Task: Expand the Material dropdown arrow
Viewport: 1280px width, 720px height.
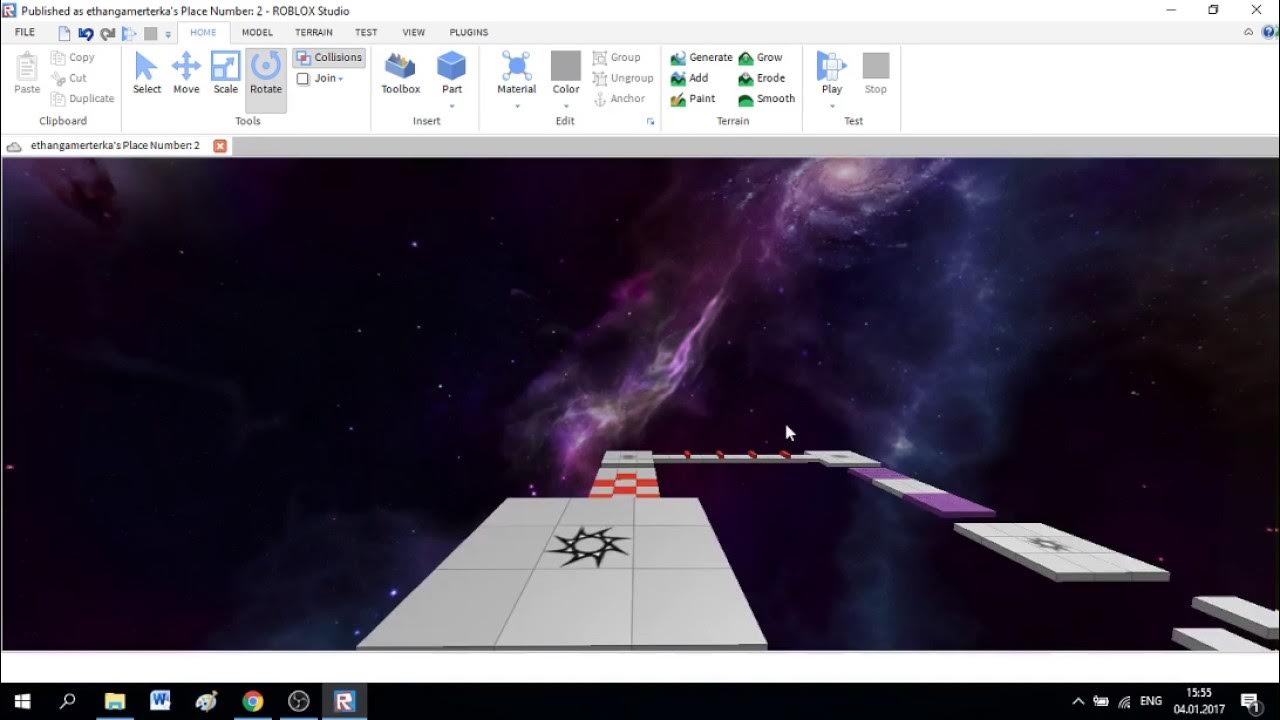Action: (517, 106)
